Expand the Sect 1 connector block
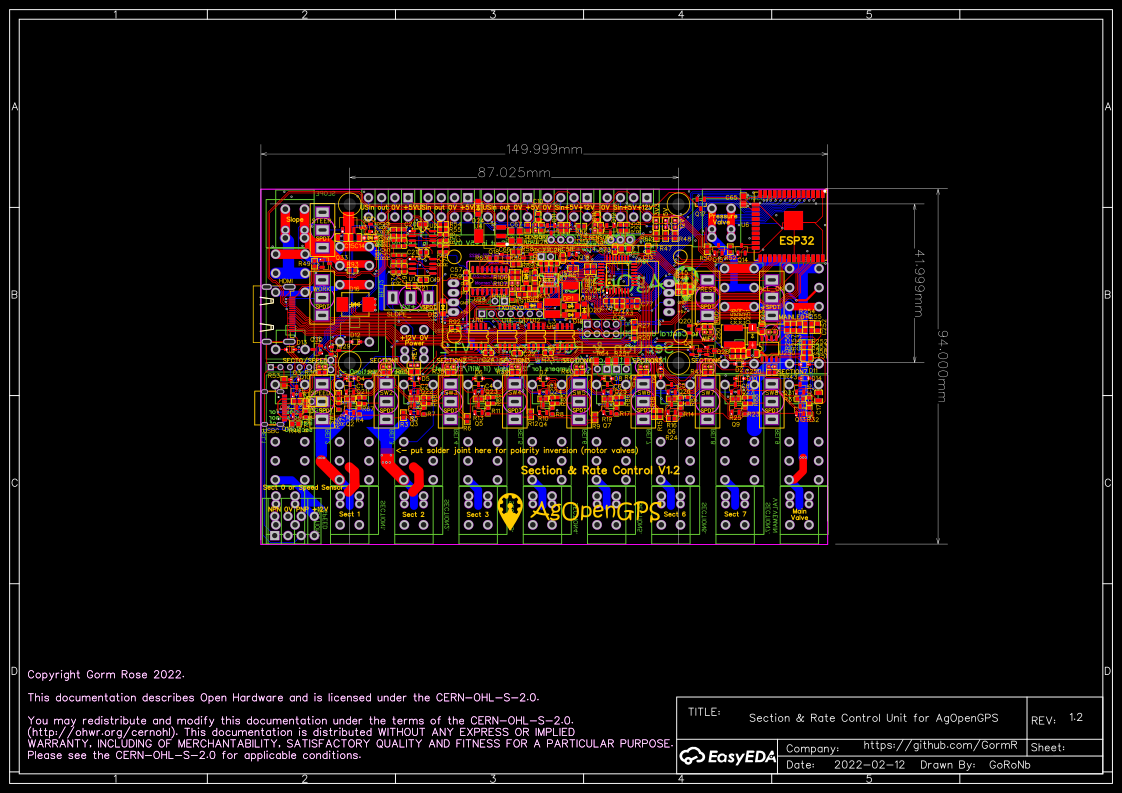The image size is (1122, 793). click(350, 514)
